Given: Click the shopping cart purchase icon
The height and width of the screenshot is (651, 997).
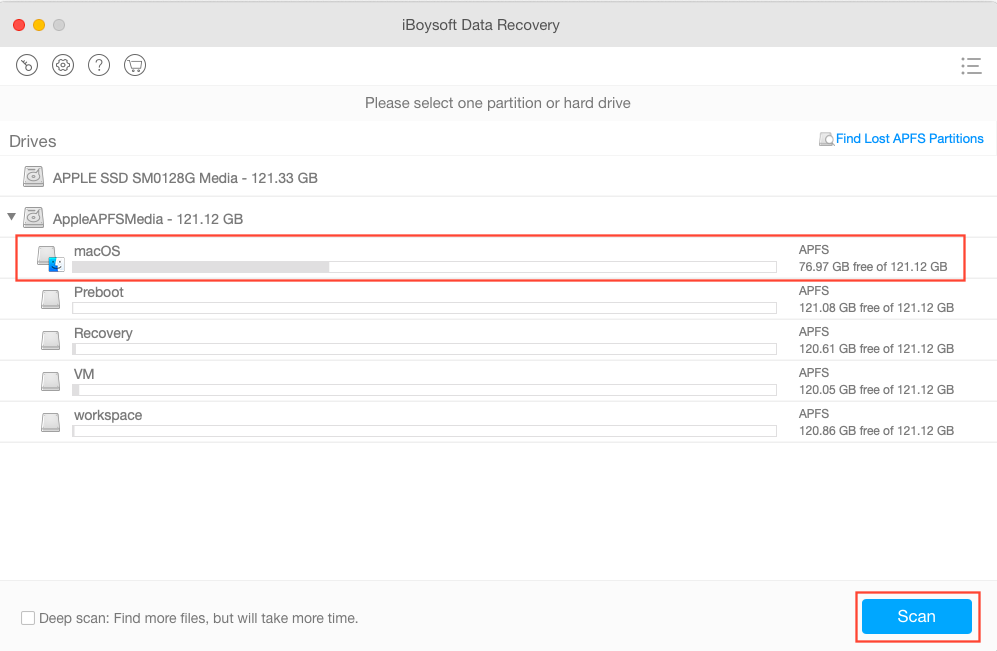Looking at the screenshot, I should click(134, 65).
